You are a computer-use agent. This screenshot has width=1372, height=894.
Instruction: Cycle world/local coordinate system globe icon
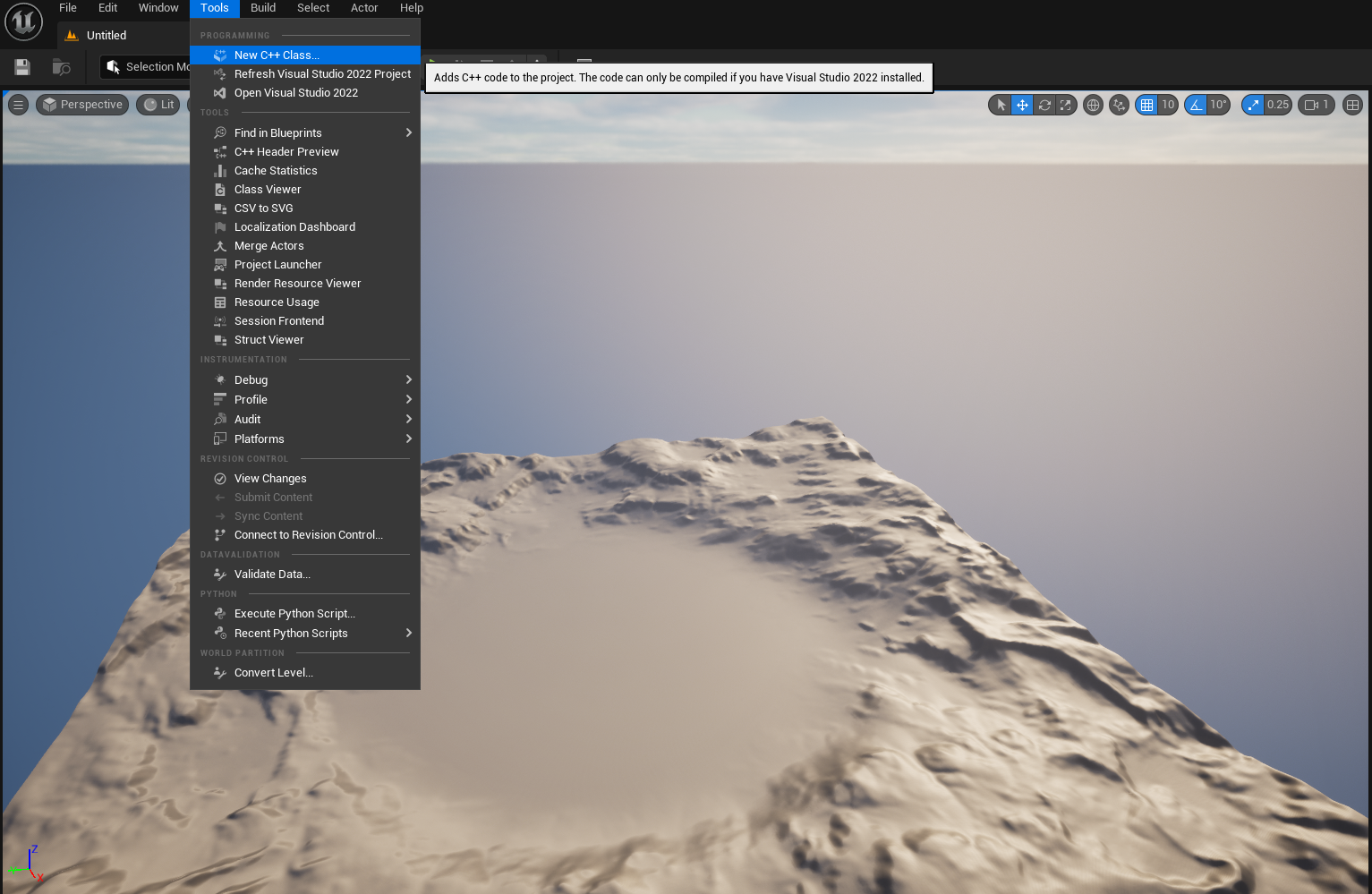(x=1093, y=105)
